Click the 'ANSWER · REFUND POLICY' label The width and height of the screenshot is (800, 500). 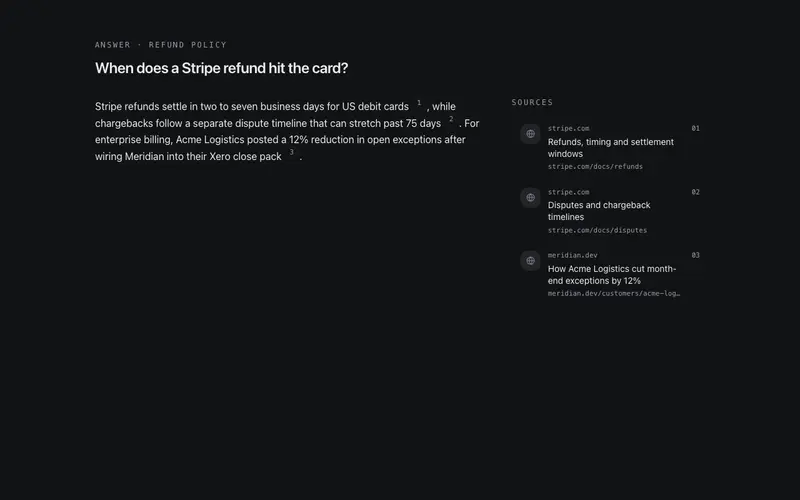tap(161, 45)
